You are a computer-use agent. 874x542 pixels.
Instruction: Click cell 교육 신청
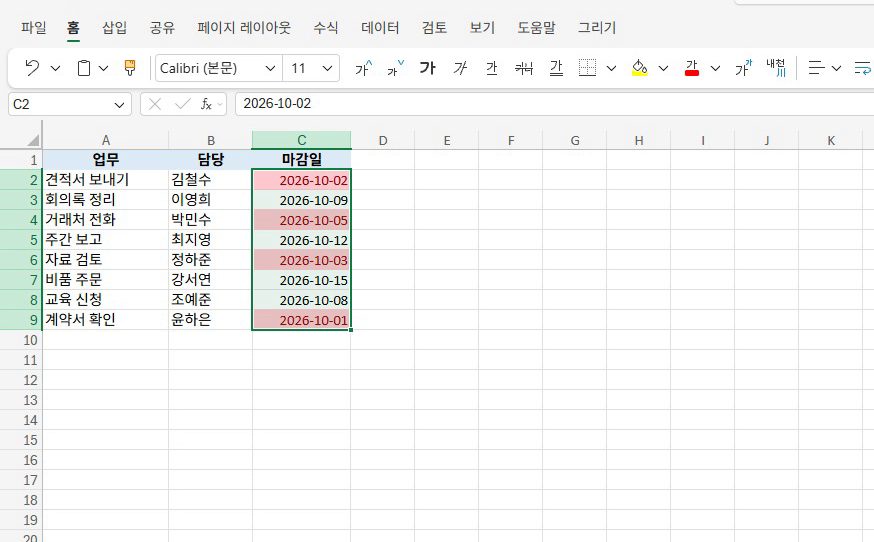coord(105,300)
